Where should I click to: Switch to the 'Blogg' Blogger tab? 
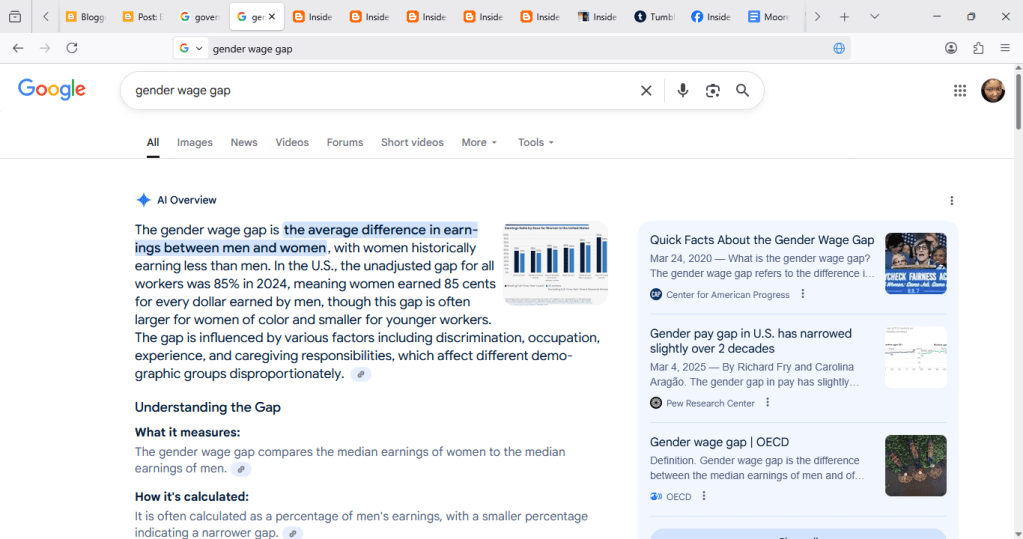coord(85,17)
